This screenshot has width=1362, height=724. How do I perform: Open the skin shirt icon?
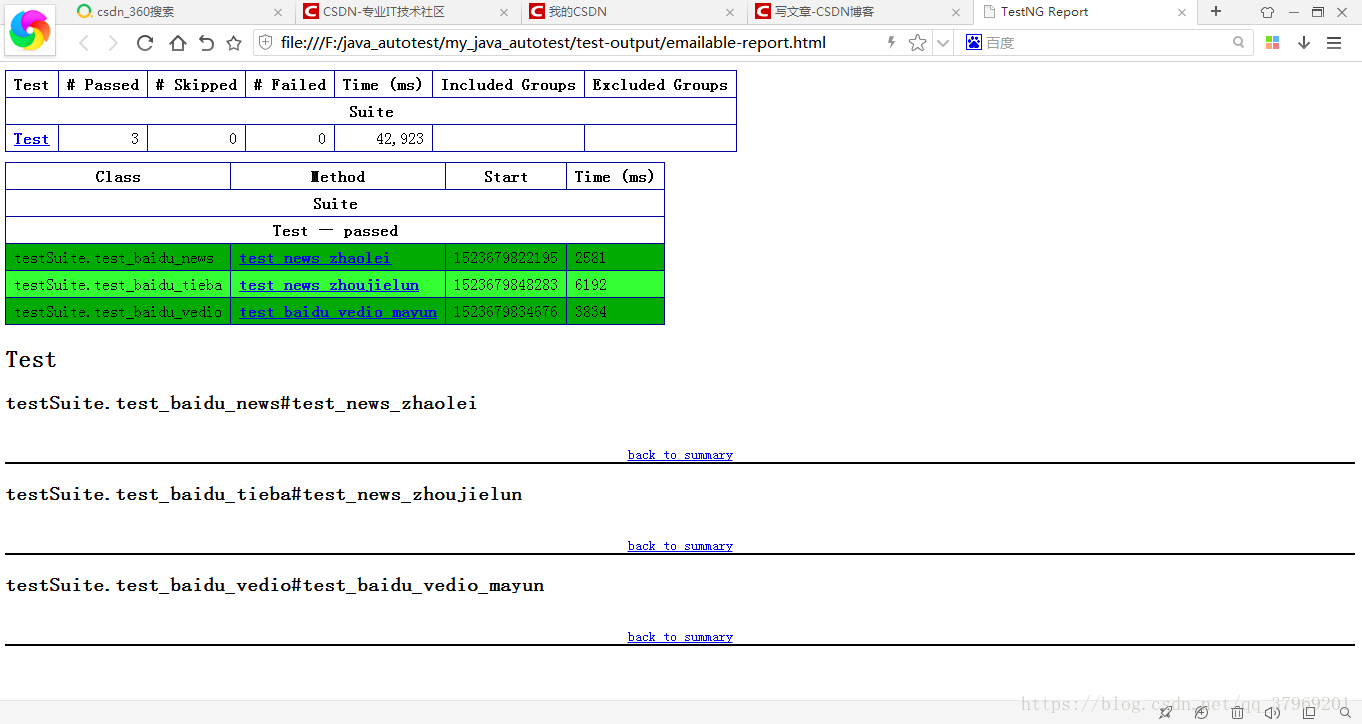(1267, 12)
